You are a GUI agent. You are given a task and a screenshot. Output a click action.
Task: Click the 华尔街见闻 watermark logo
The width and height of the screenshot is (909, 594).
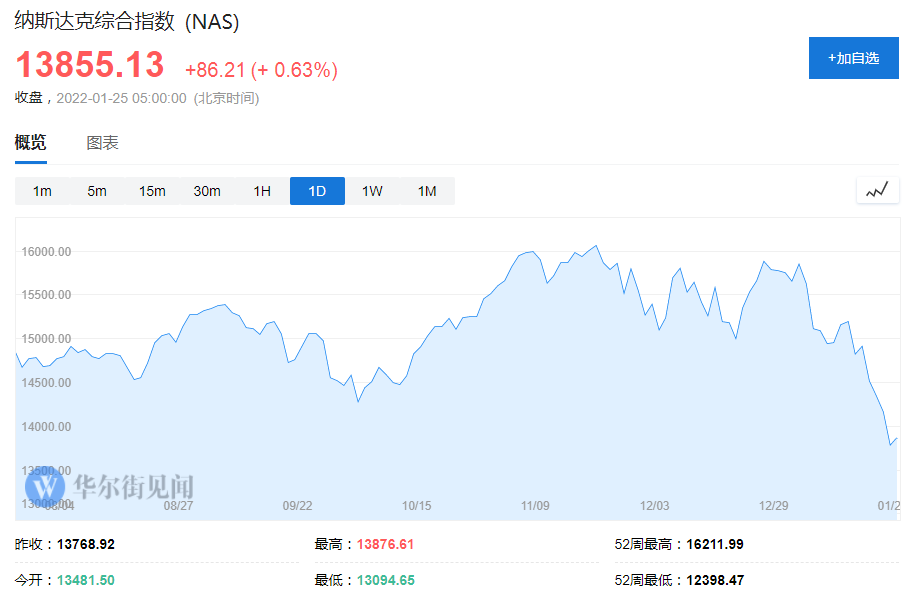[x=110, y=487]
